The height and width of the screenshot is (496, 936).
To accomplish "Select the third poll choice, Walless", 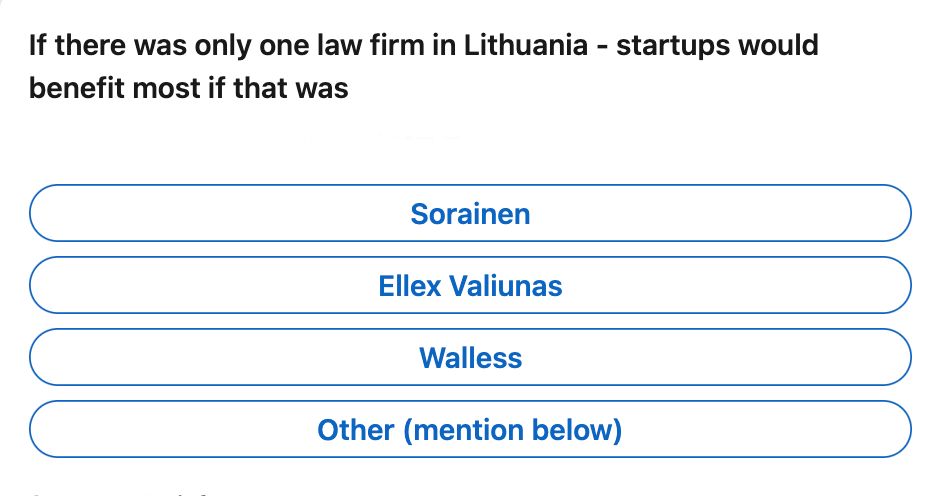I will point(470,358).
